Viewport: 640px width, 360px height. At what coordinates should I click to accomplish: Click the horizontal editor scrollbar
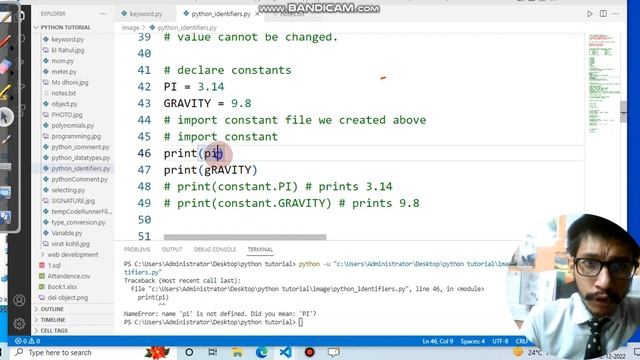[245, 237]
